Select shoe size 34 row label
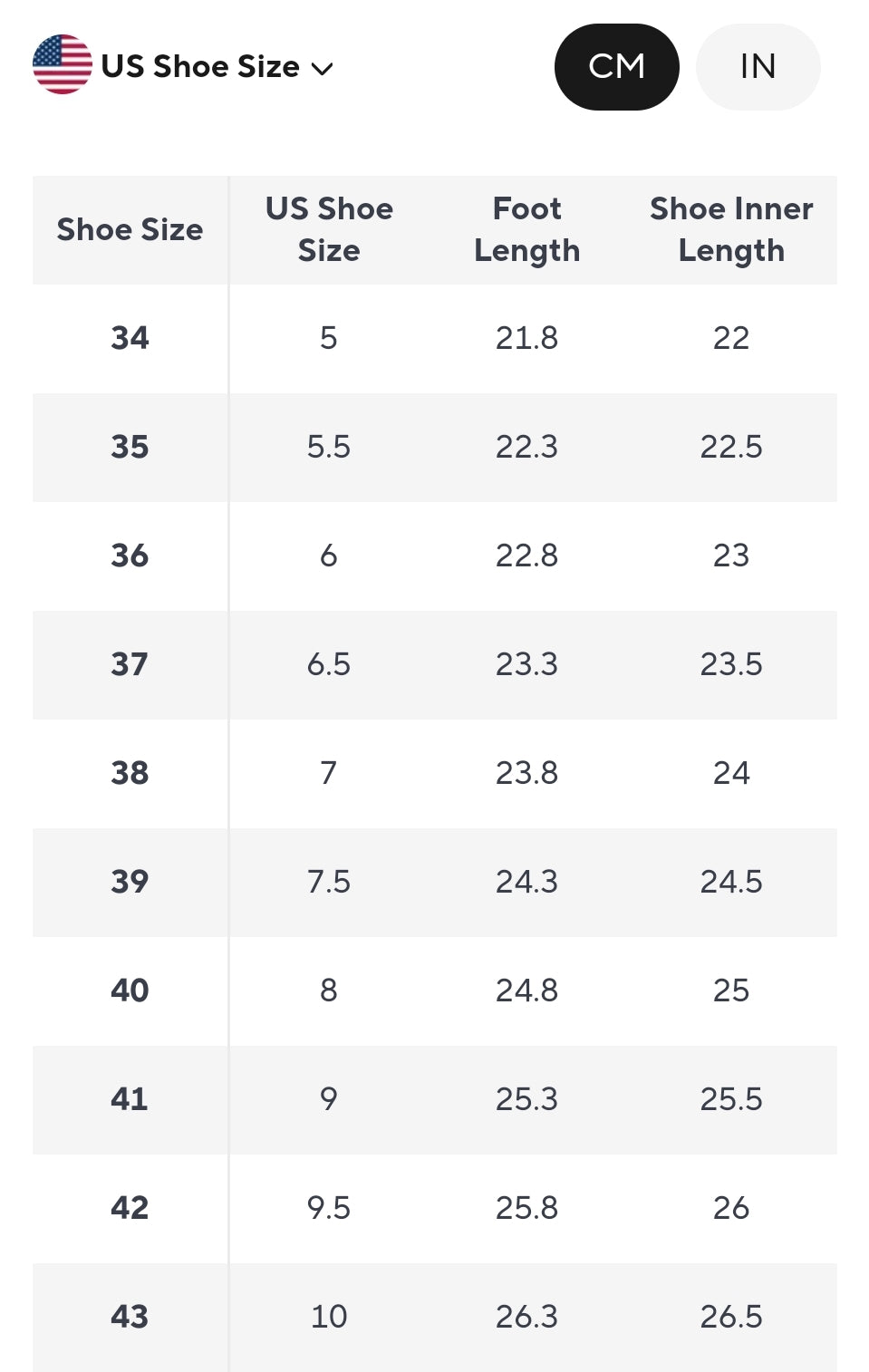 click(130, 338)
